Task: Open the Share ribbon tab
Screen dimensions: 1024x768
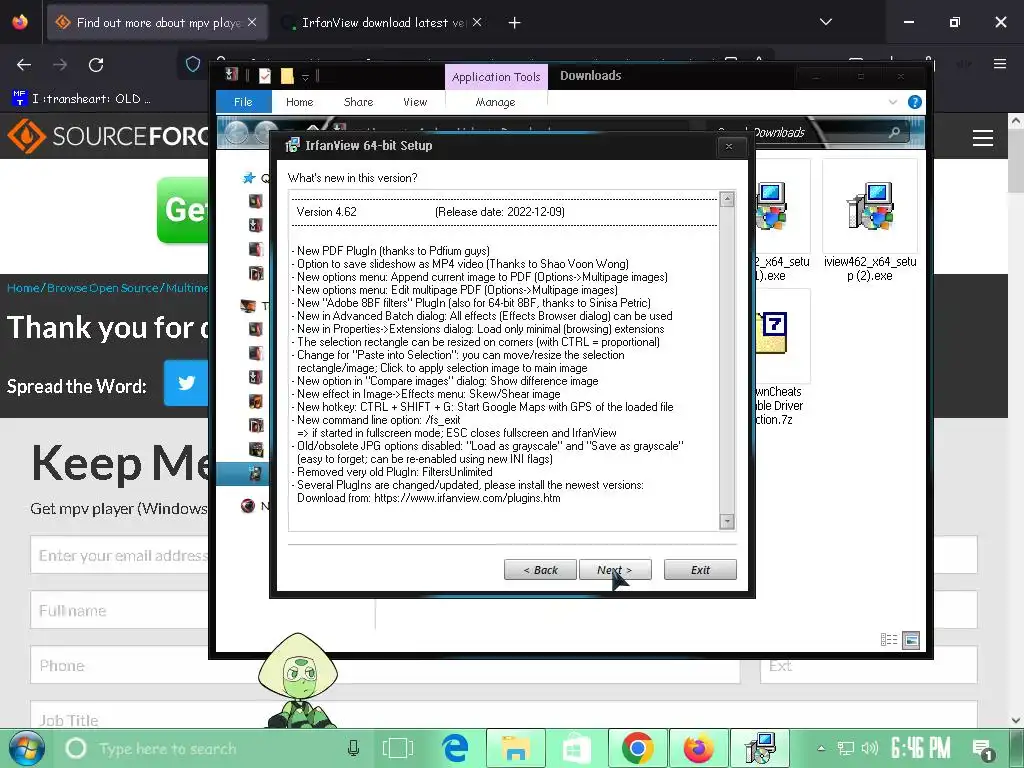Action: 359,102
